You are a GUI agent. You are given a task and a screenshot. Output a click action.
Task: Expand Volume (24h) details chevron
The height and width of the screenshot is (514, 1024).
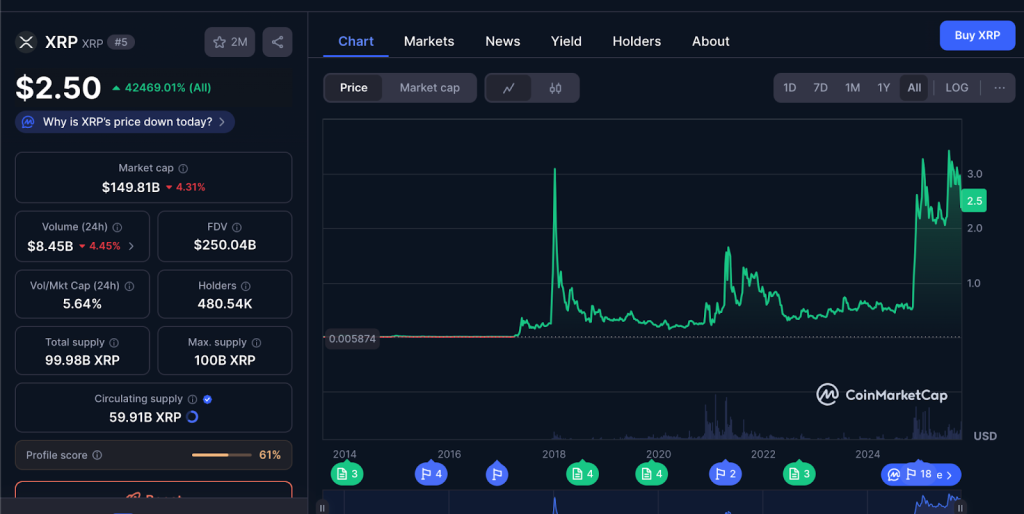click(x=131, y=246)
